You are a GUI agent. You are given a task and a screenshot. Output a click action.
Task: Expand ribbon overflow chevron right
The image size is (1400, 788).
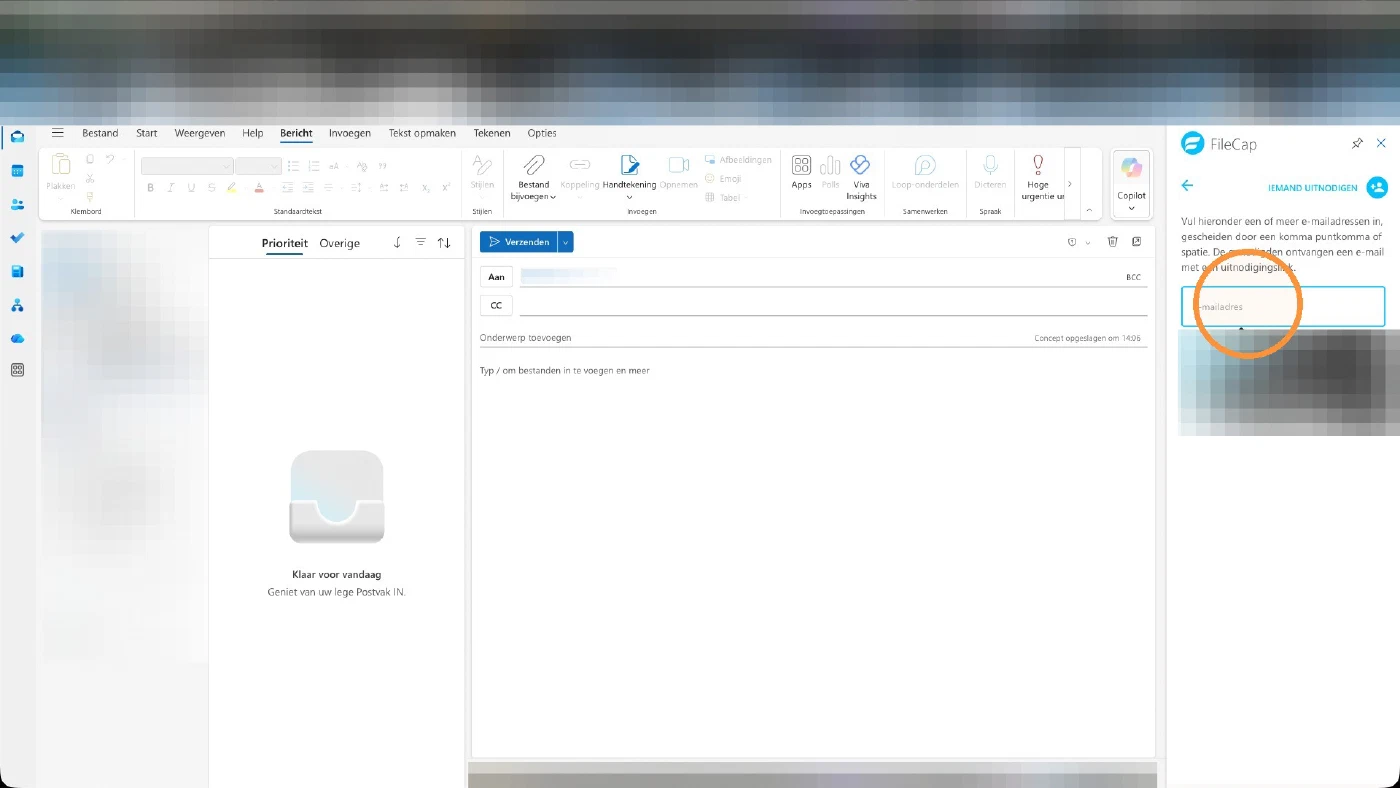point(1071,184)
